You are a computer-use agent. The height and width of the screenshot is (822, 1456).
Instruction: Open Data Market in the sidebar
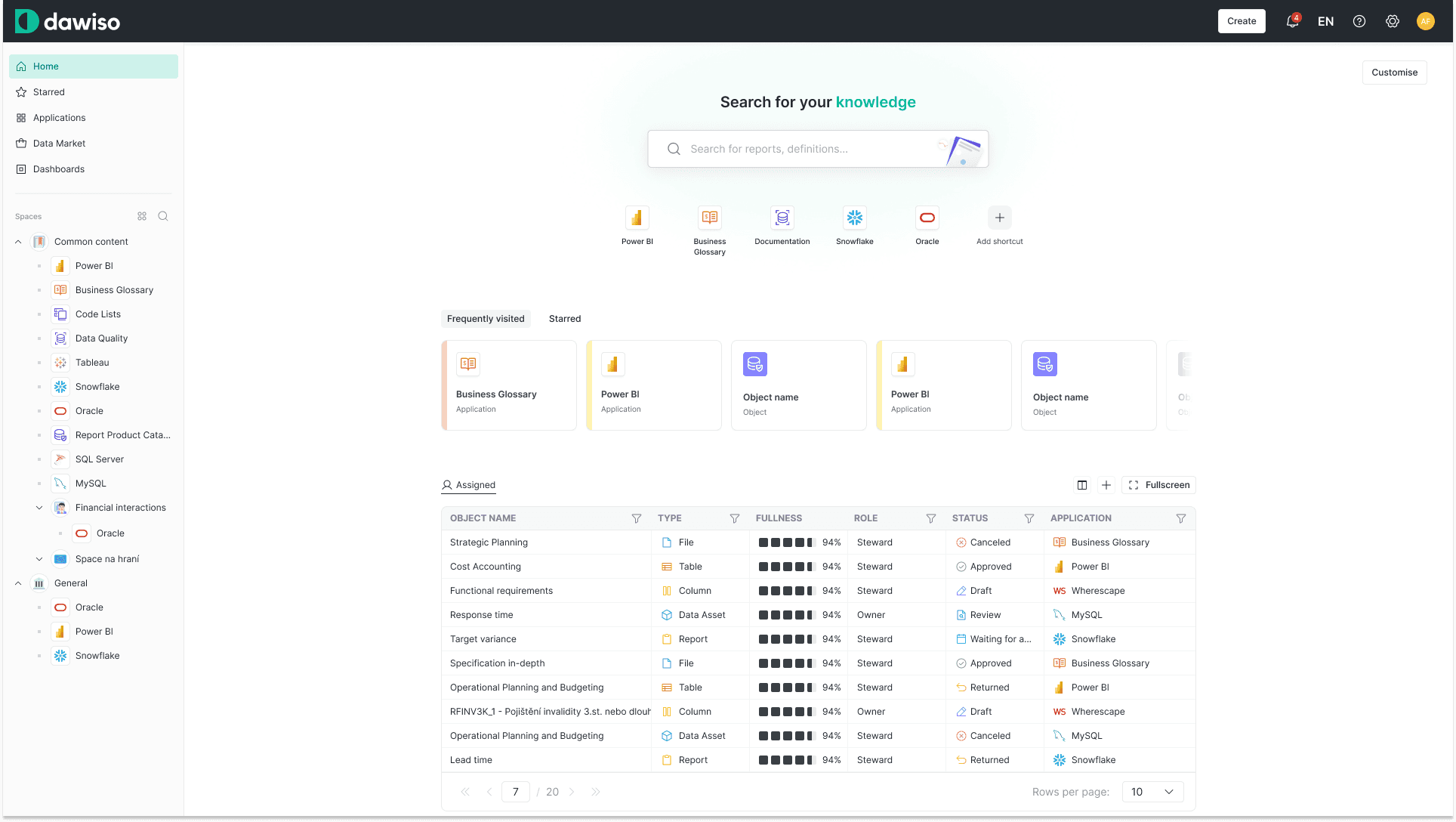[94, 144]
